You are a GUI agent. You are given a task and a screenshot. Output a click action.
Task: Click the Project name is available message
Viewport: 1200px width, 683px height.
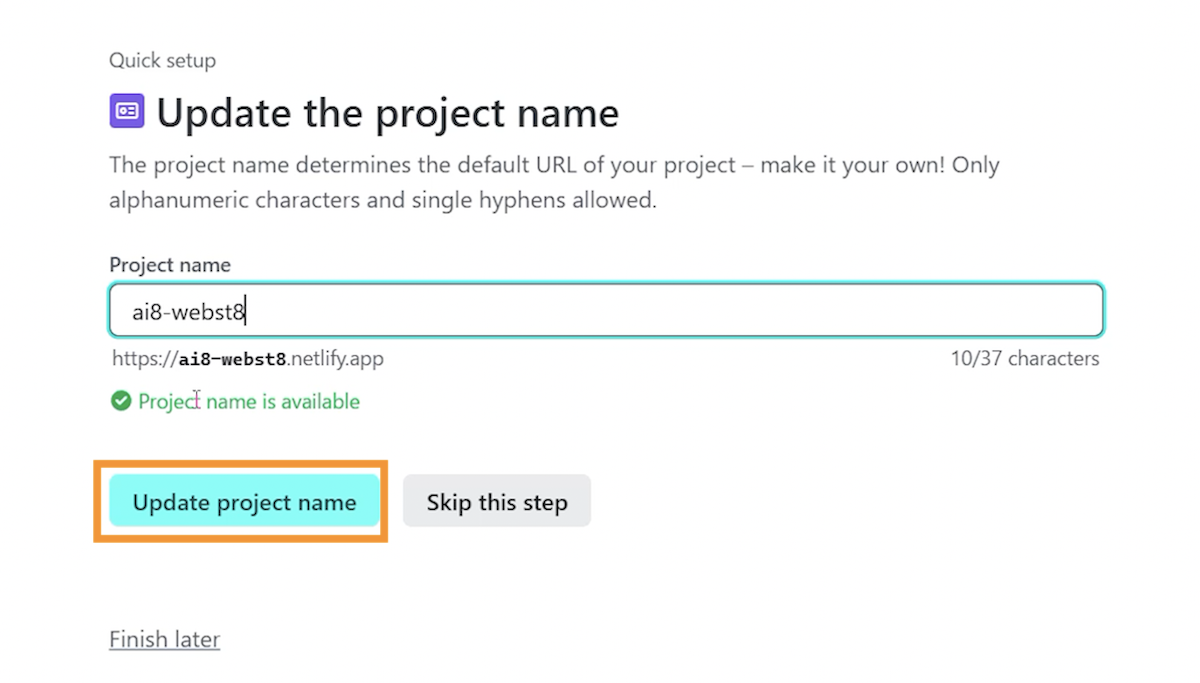coord(249,402)
